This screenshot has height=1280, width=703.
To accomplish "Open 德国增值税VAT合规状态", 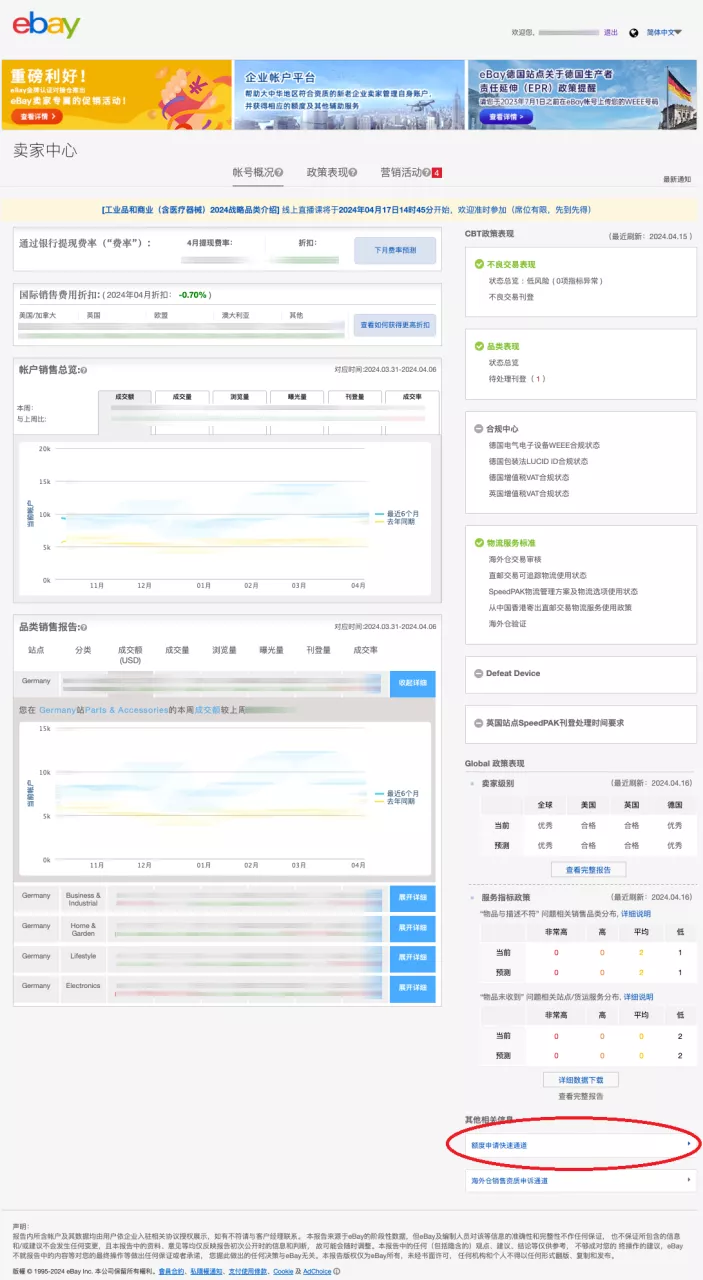I will pyautogui.click(x=529, y=477).
